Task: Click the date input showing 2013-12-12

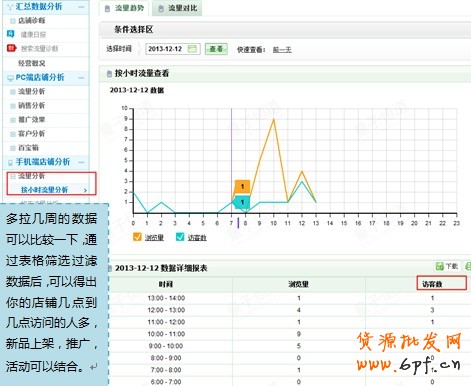Action: pos(173,49)
